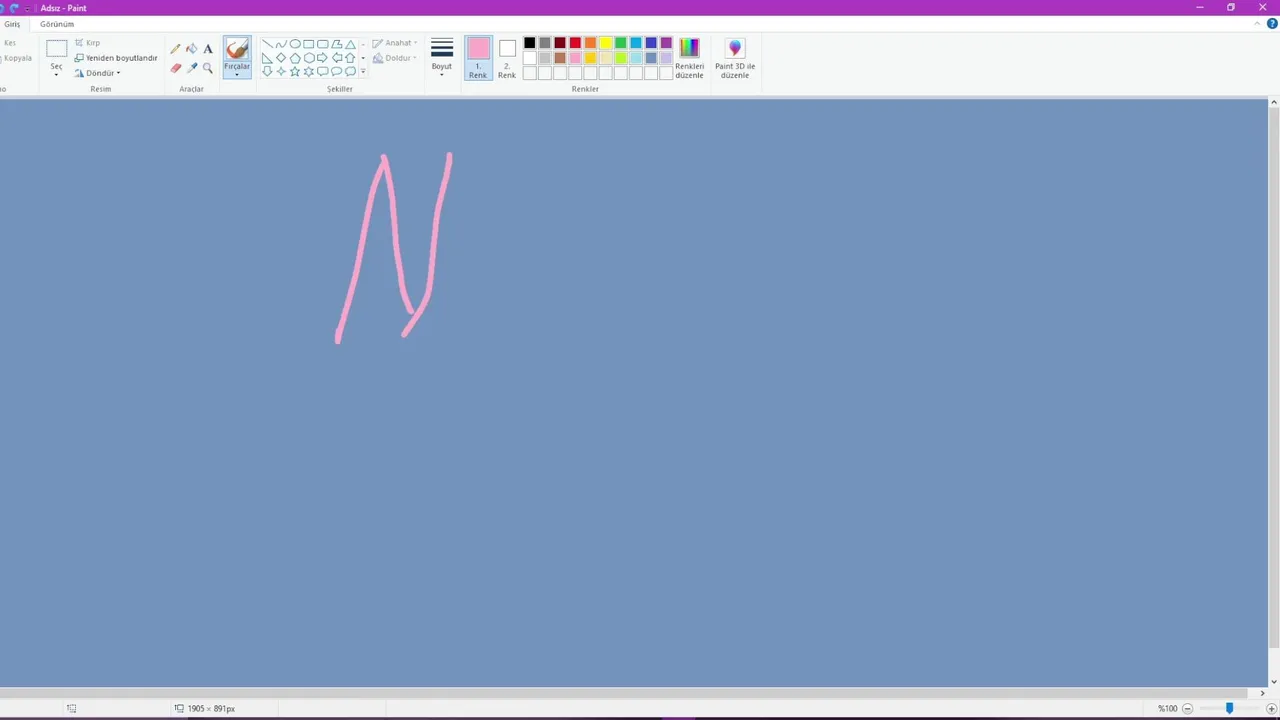Choose the curve shape
This screenshot has width=1280, height=720.
pos(281,44)
